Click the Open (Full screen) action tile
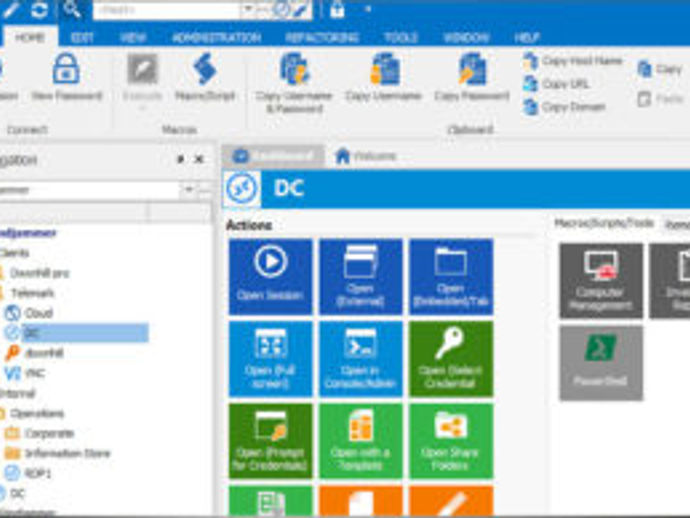 pyautogui.click(x=271, y=359)
